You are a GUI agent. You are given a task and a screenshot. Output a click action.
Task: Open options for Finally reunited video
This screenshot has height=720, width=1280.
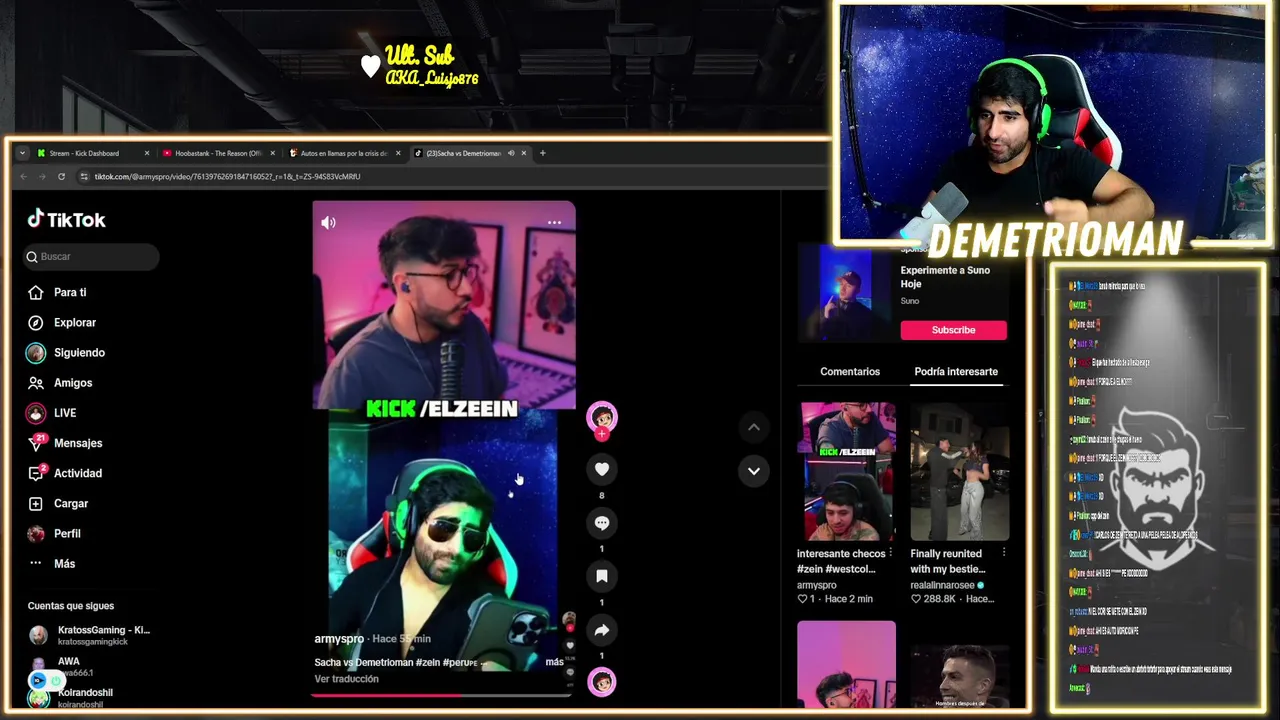coord(1004,553)
